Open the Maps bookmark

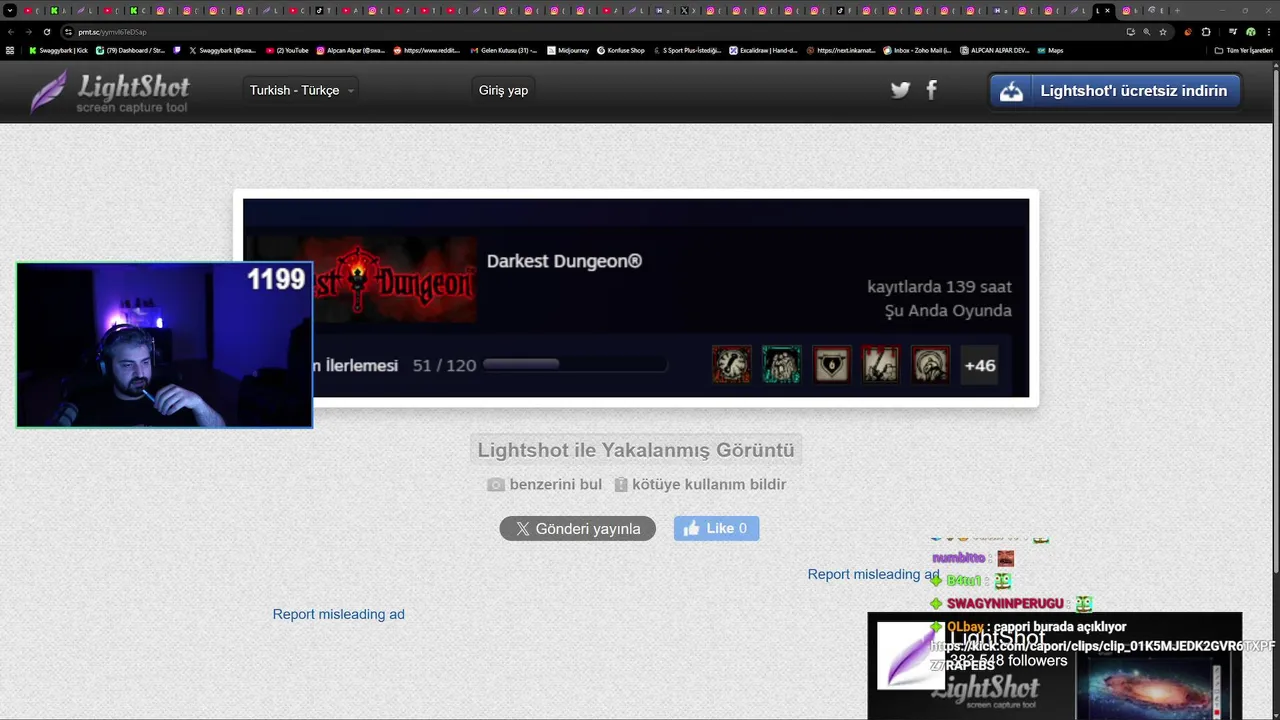[1050, 50]
